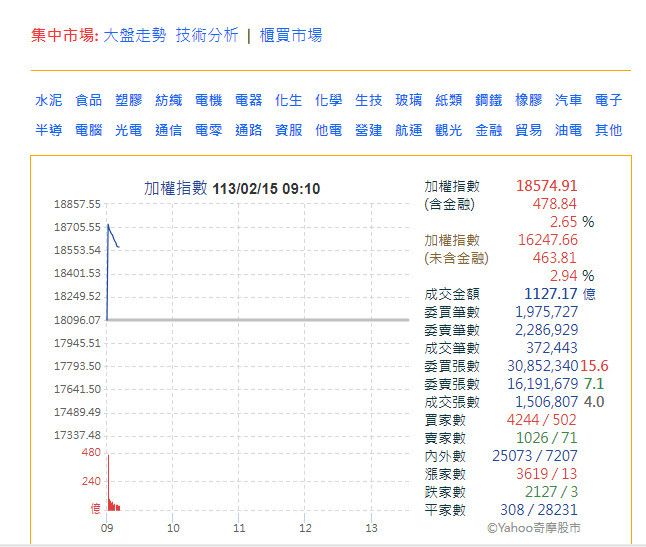Select the 半導 sector link
This screenshot has height=547, width=646.
(49, 130)
